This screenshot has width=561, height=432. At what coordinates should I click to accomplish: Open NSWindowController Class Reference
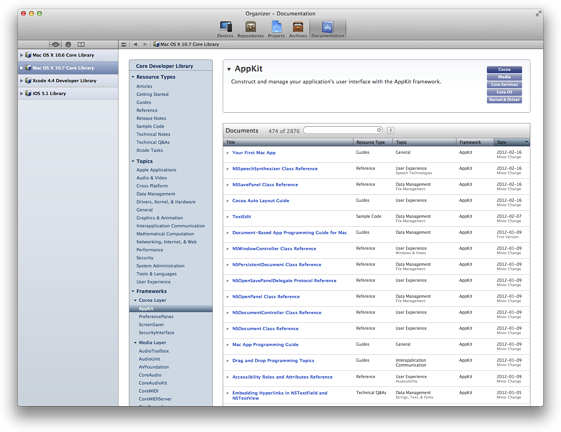pyautogui.click(x=274, y=249)
